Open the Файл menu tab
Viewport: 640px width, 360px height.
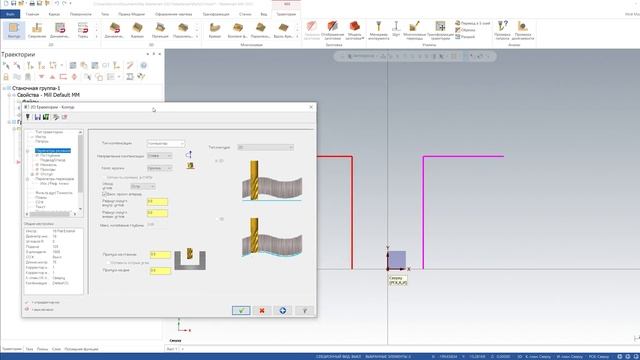pyautogui.click(x=10, y=14)
